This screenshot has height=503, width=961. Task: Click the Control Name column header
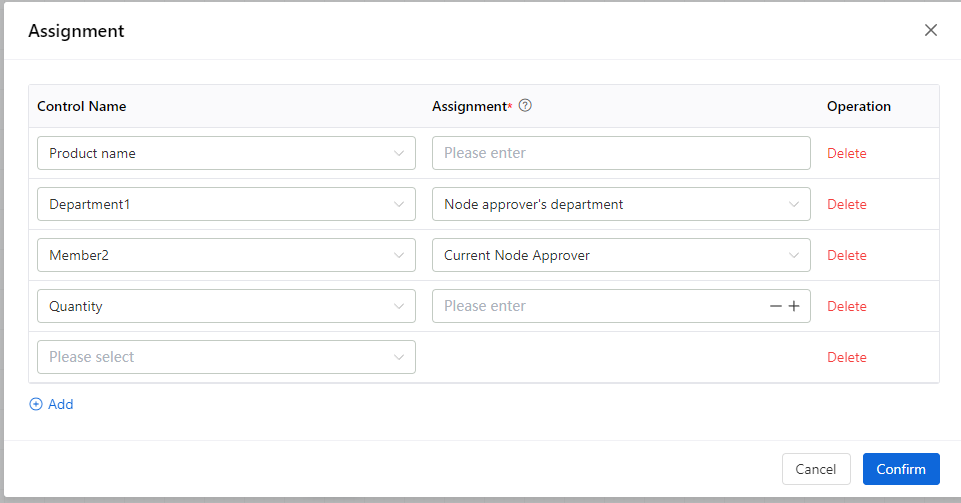82,106
